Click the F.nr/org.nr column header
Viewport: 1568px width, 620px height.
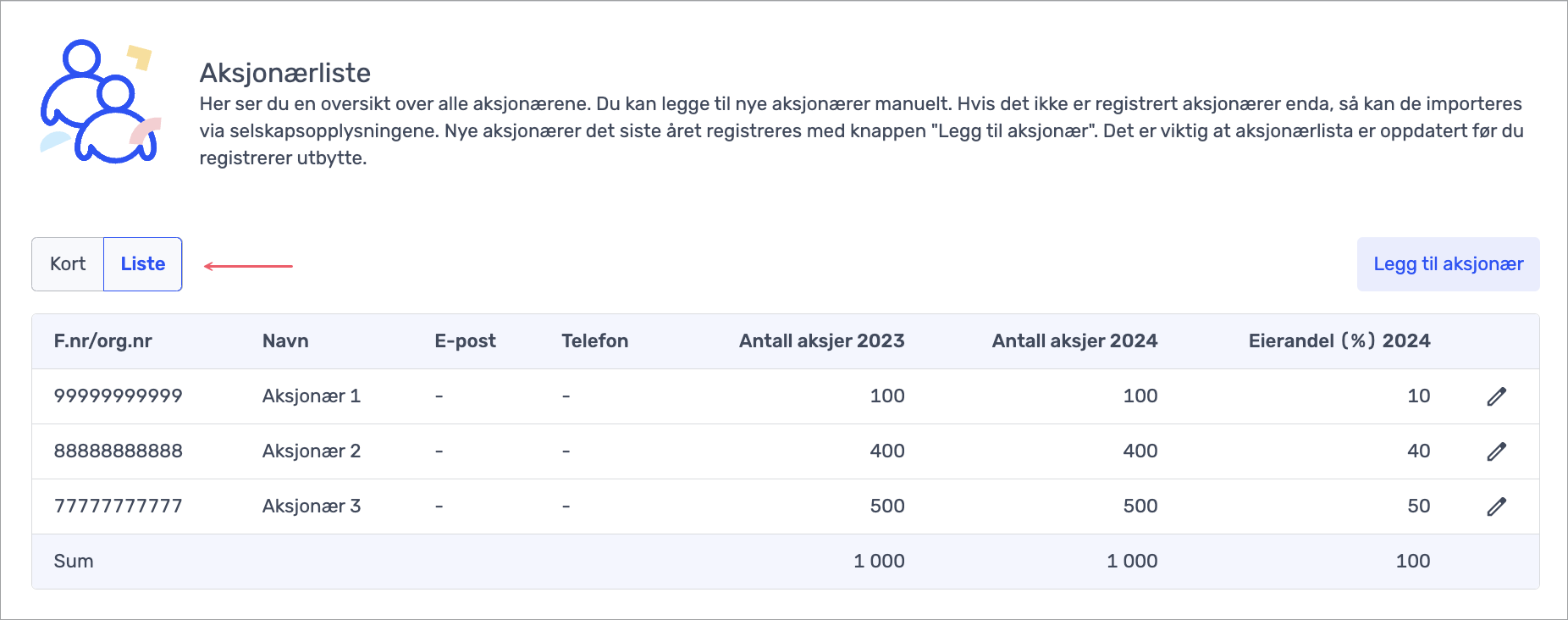click(x=103, y=341)
